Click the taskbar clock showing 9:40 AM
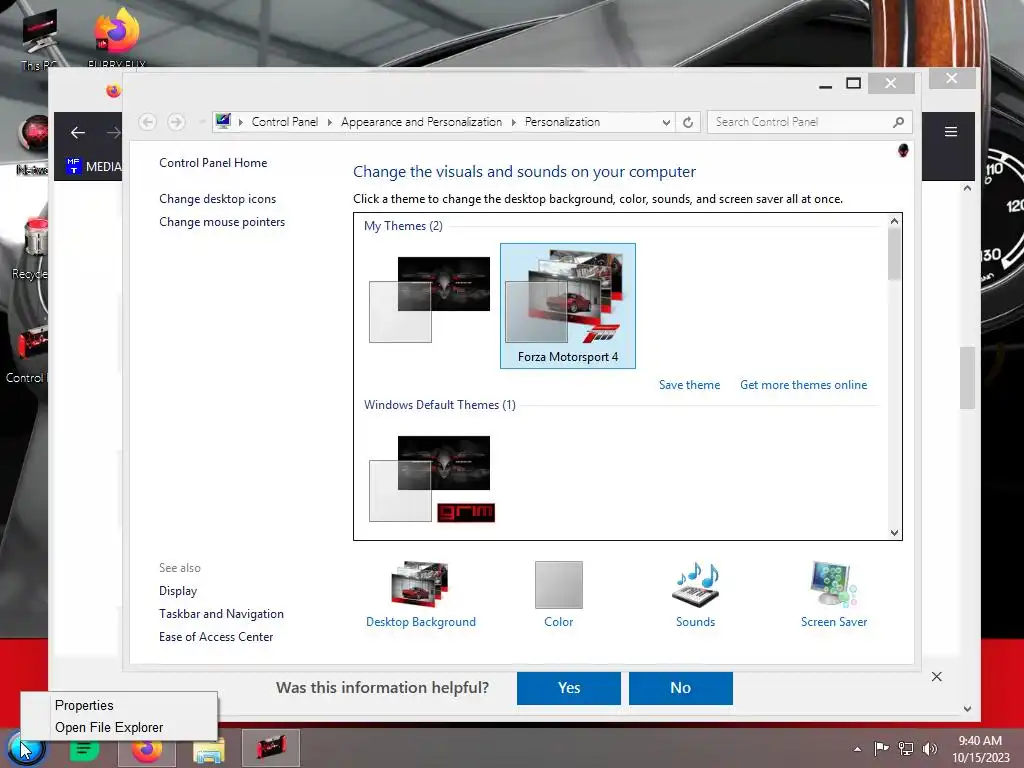 (980, 749)
